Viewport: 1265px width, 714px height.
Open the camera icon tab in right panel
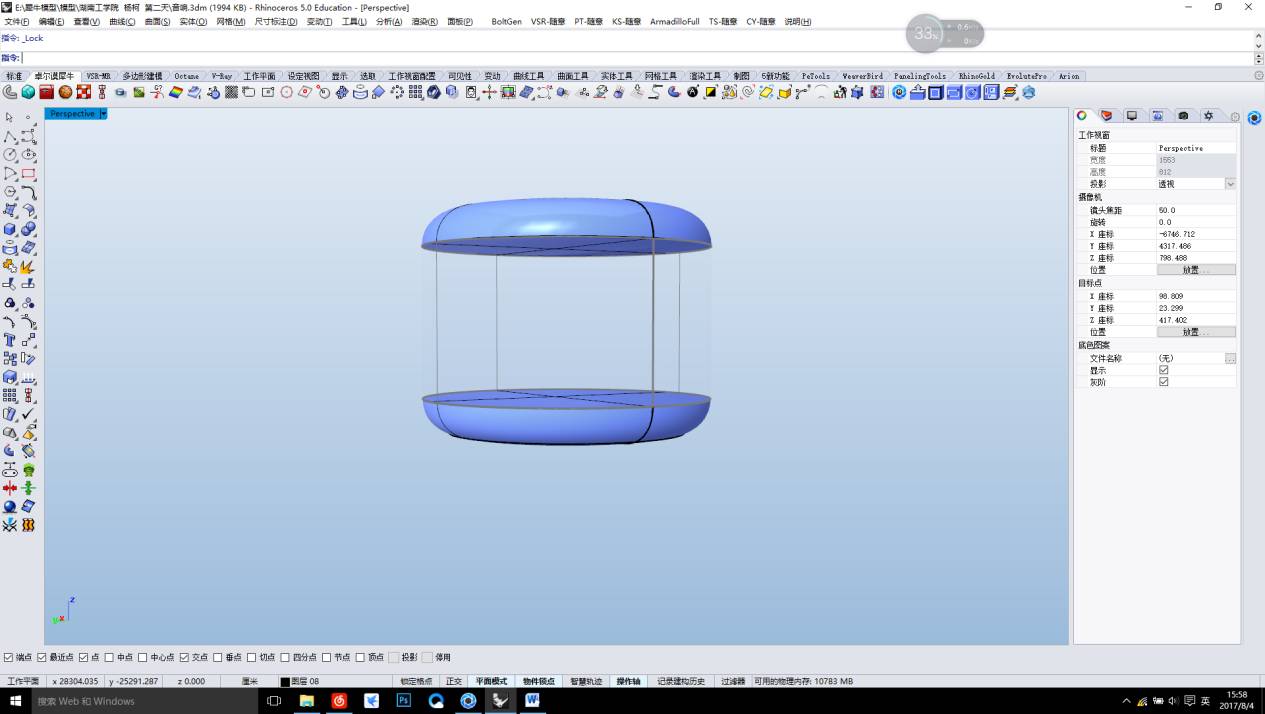1183,116
